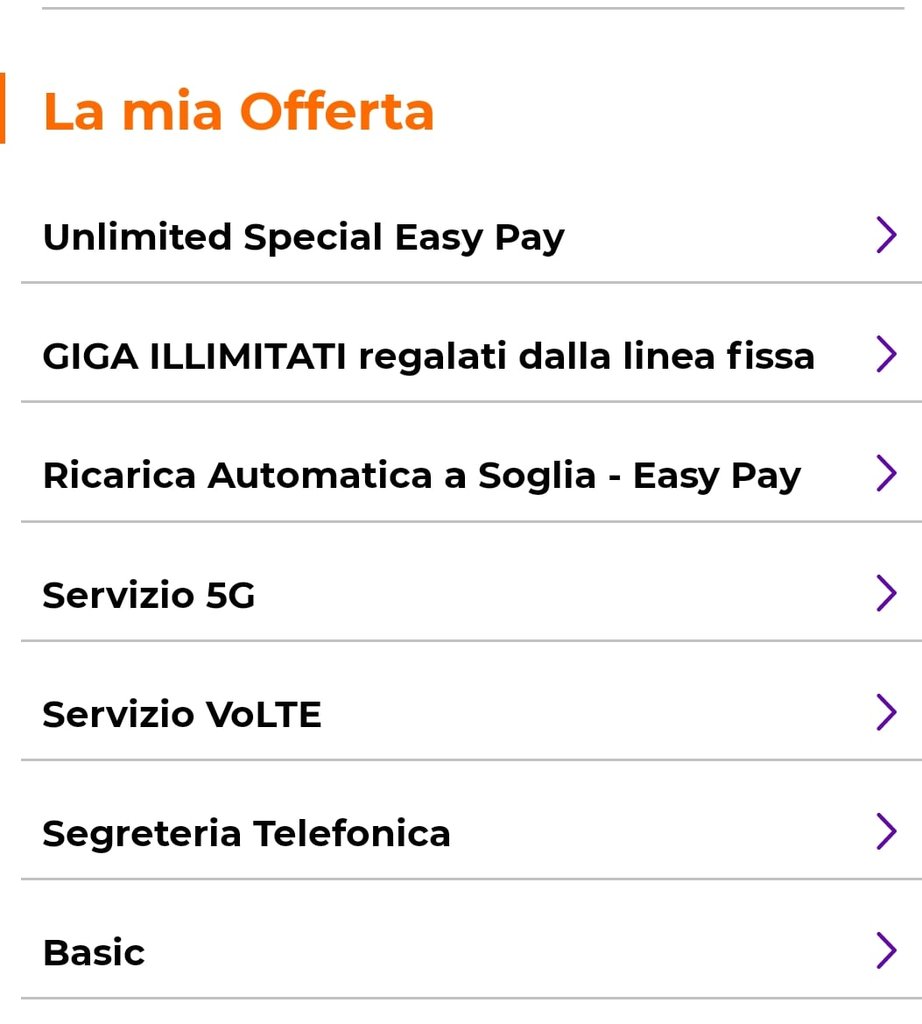Click the Servizio VoLTE chevron arrow
The width and height of the screenshot is (922, 1024).
[x=886, y=712]
